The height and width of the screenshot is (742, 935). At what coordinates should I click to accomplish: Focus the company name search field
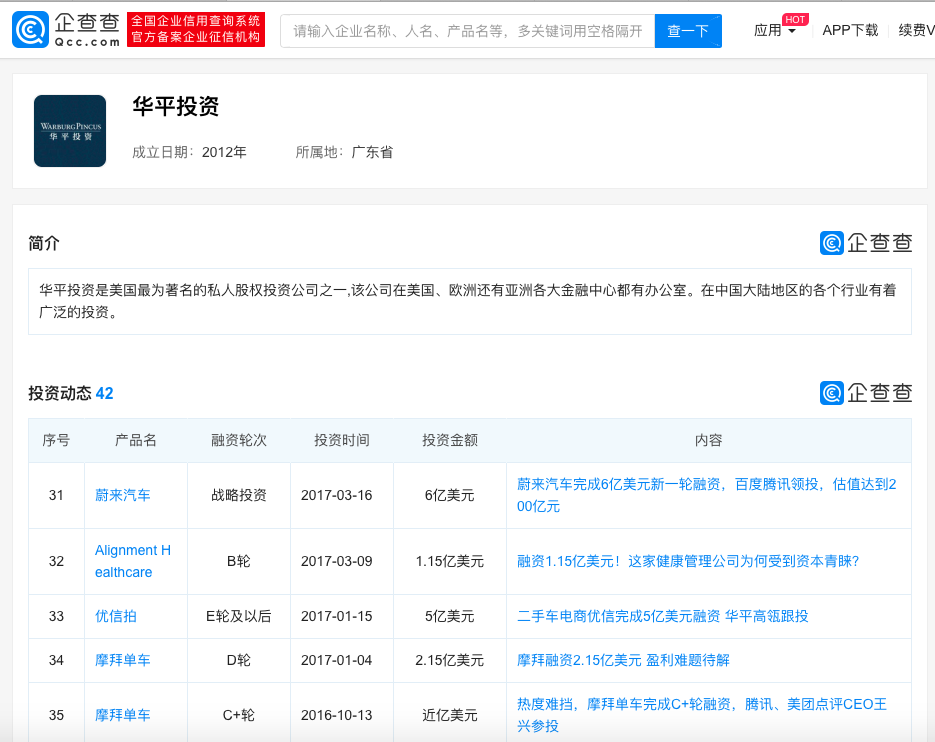click(x=468, y=31)
